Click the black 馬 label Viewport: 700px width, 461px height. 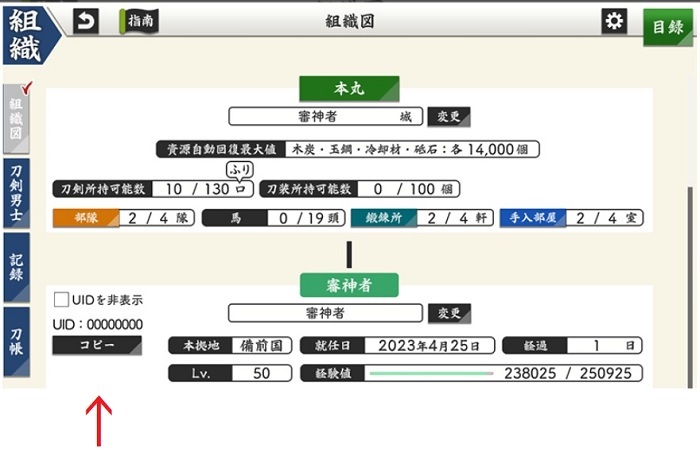235,218
